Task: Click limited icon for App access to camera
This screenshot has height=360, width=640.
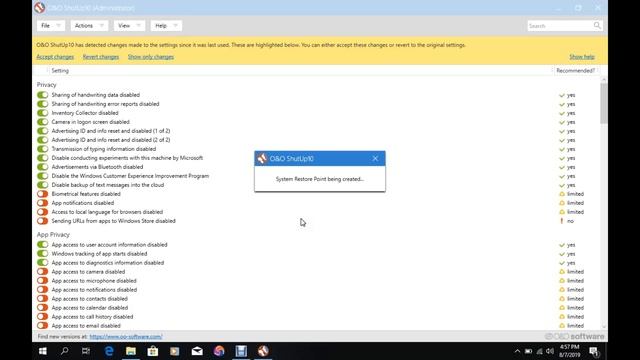Action: 562,272
